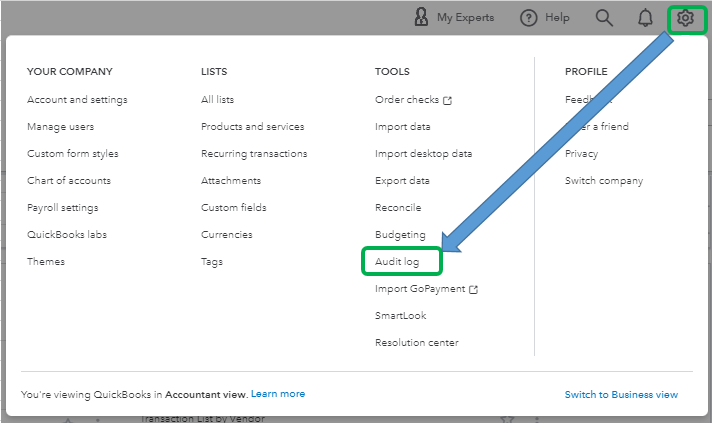Open Tags under Lists

point(212,262)
